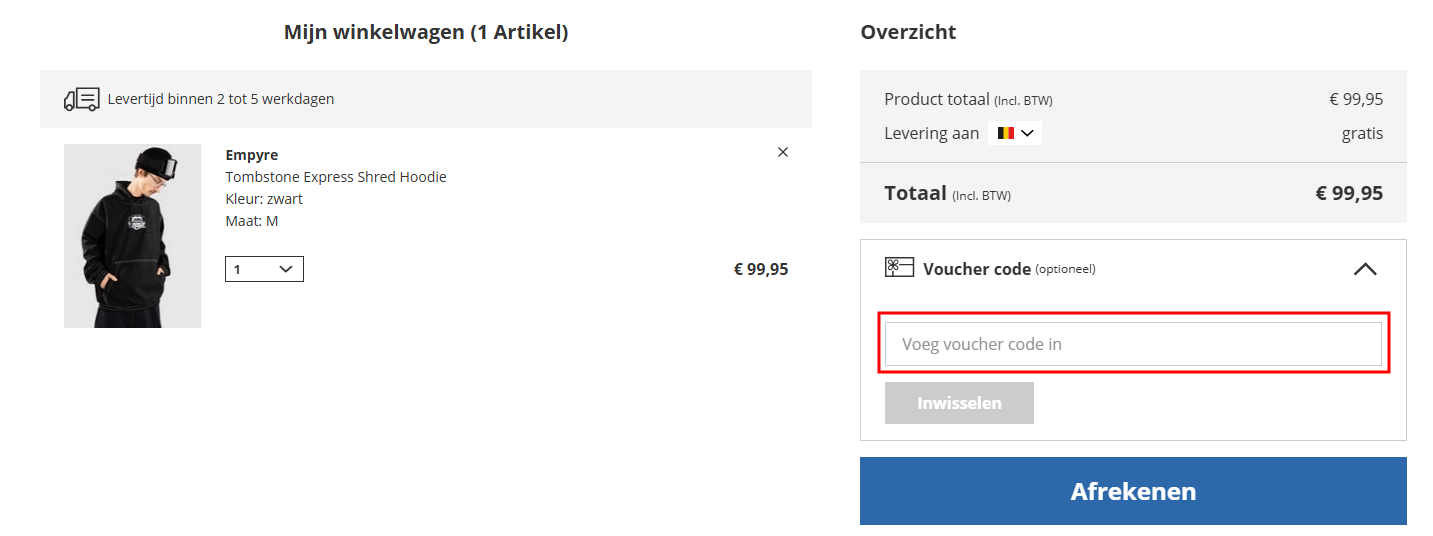Viewport: 1433px width, 536px height.
Task: Click the Empyre brand name
Action: [x=252, y=155]
